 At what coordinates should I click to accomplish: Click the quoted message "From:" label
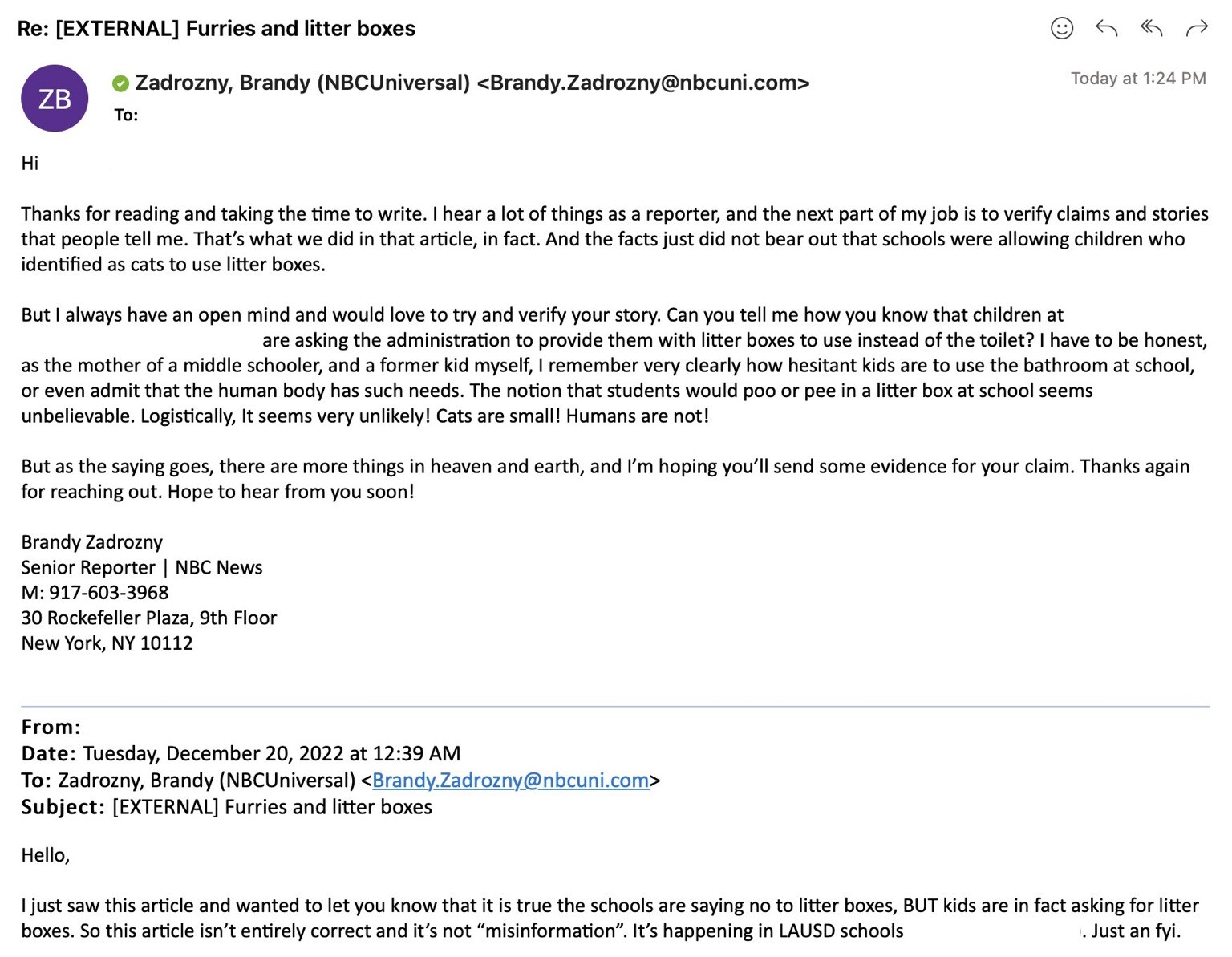click(51, 727)
